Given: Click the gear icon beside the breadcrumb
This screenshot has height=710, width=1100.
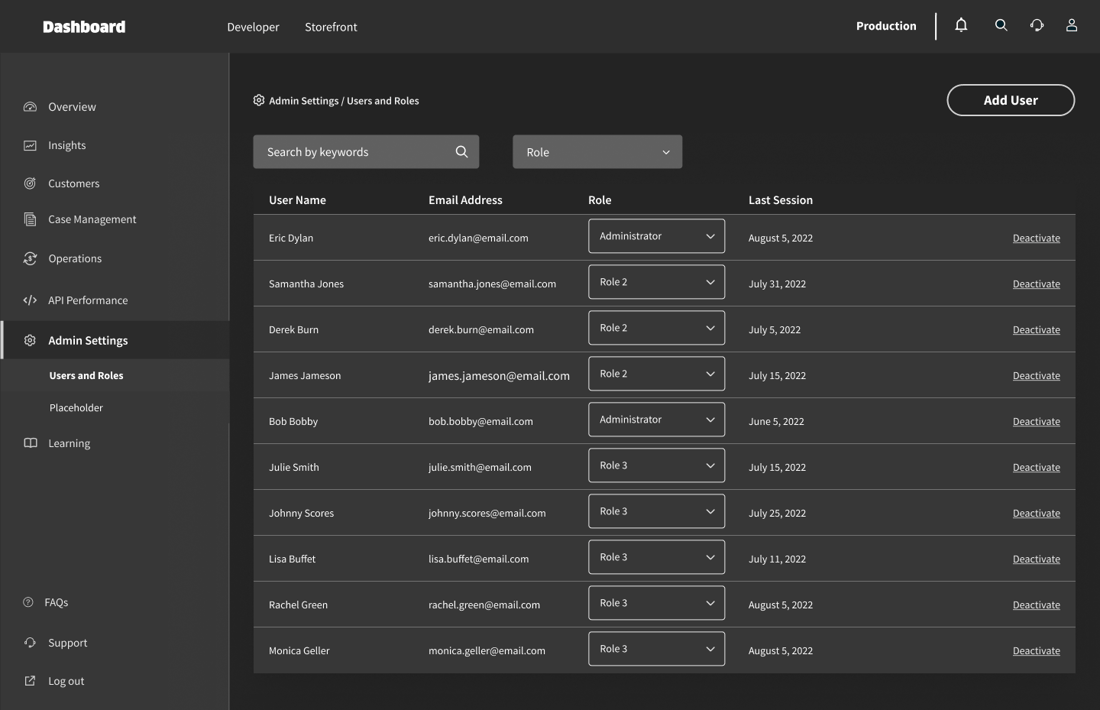Looking at the screenshot, I should coord(258,100).
